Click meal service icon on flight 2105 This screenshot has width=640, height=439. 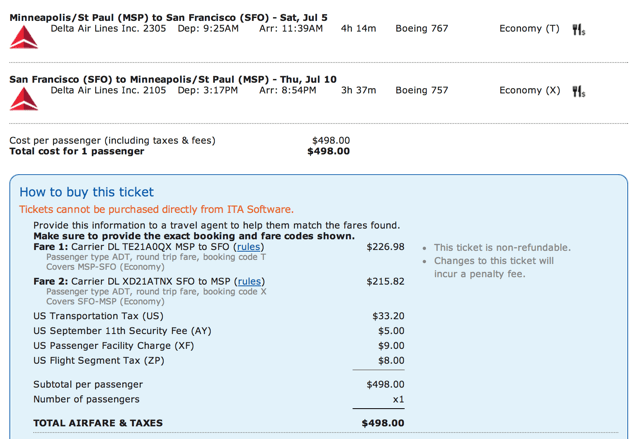[578, 91]
